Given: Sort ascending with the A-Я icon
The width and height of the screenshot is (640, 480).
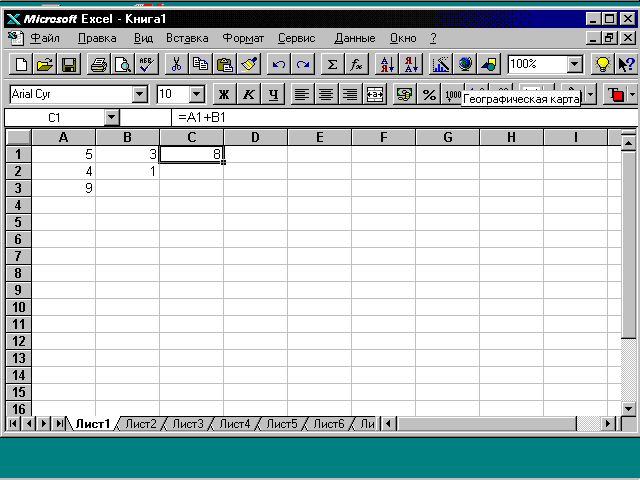Looking at the screenshot, I should pyautogui.click(x=387, y=64).
